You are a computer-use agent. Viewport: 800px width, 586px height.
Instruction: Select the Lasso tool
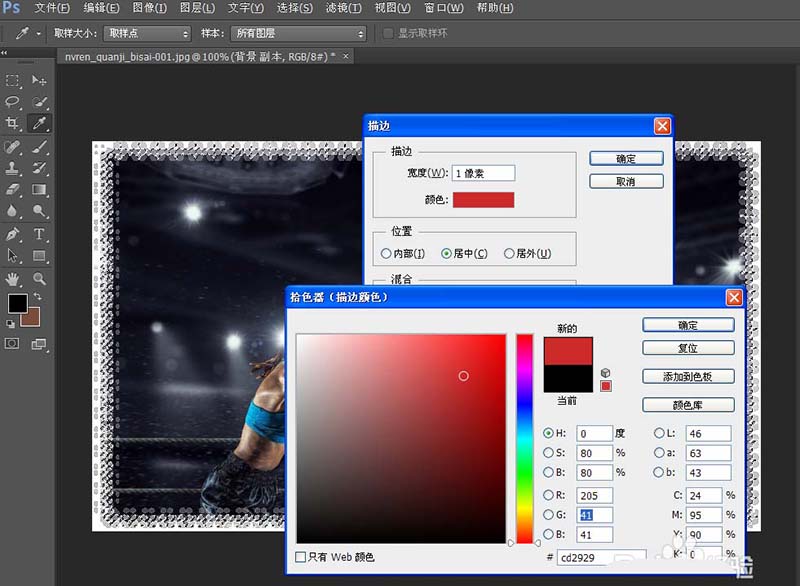pyautogui.click(x=13, y=102)
